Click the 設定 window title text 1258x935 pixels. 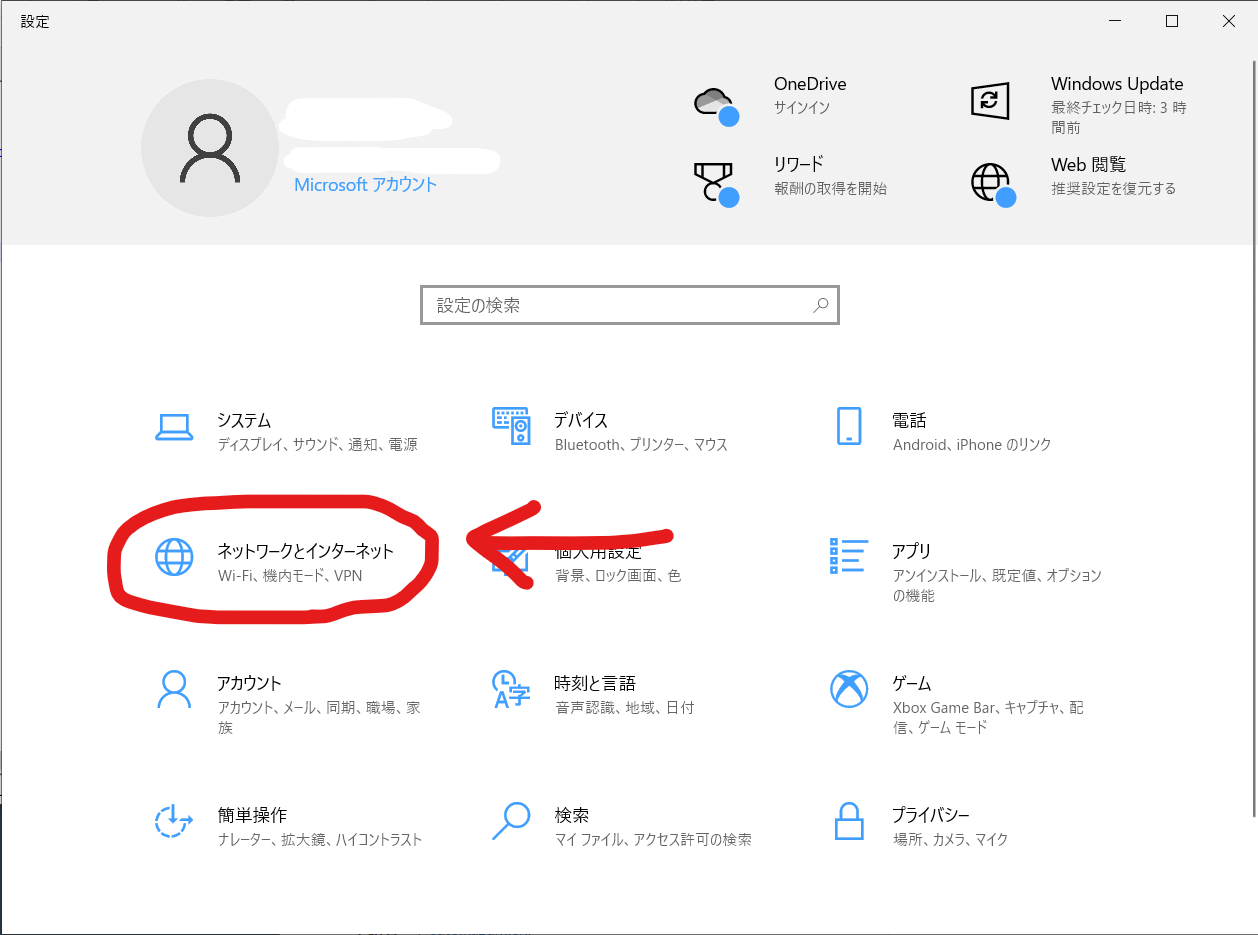(35, 21)
